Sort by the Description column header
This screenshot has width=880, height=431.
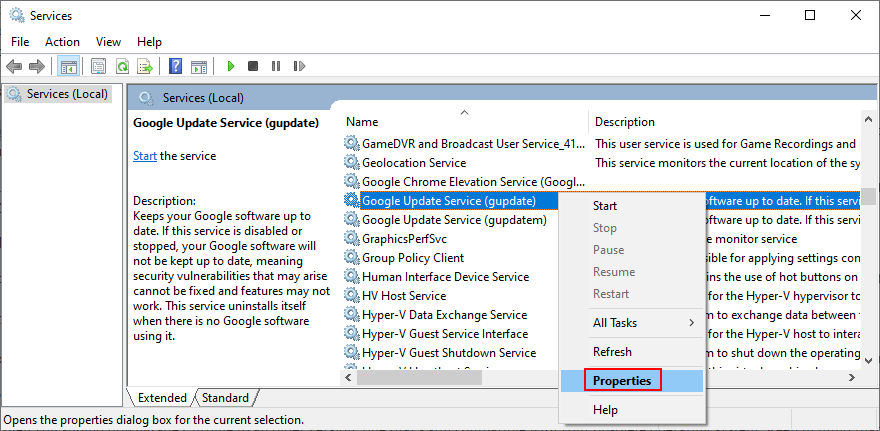(x=724, y=121)
